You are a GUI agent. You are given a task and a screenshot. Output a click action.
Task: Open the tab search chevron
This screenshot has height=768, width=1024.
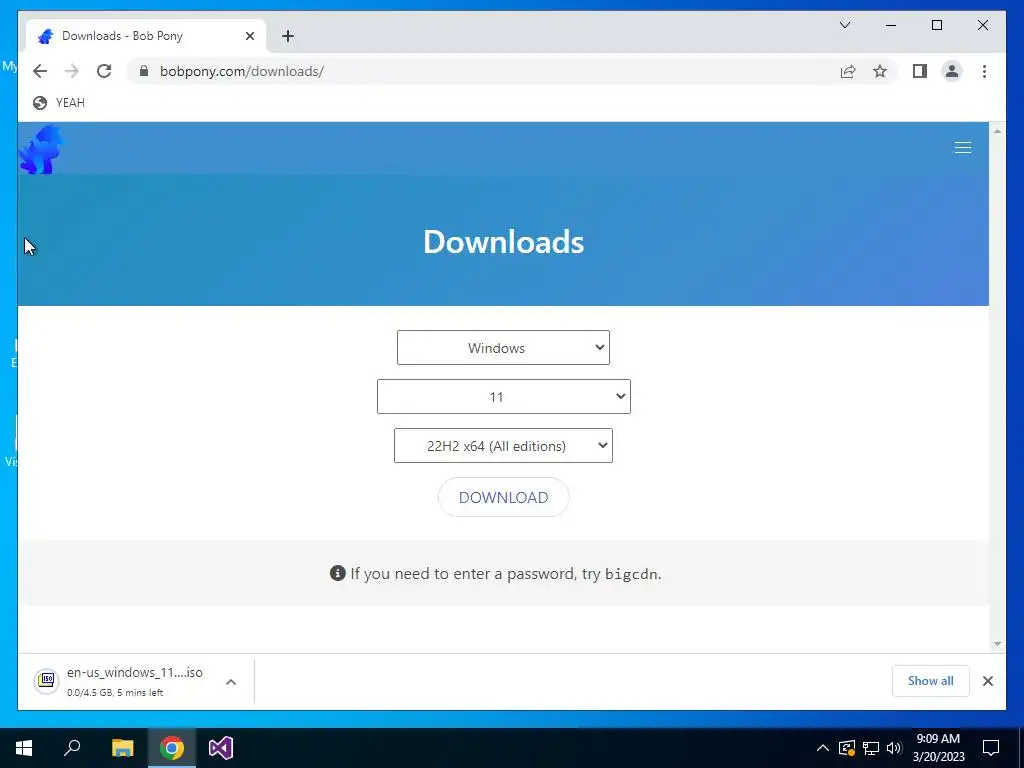[x=844, y=25]
